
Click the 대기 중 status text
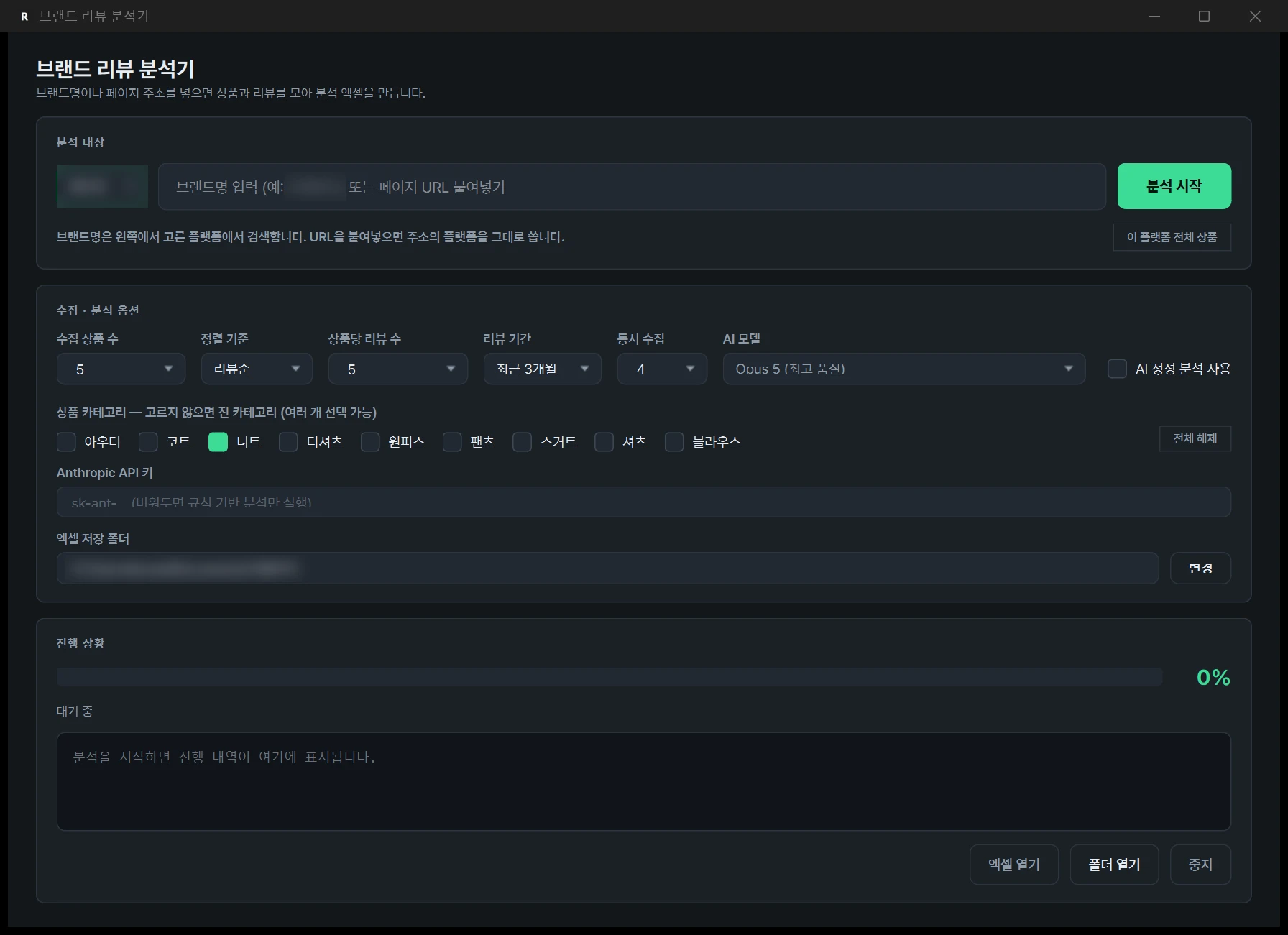75,711
